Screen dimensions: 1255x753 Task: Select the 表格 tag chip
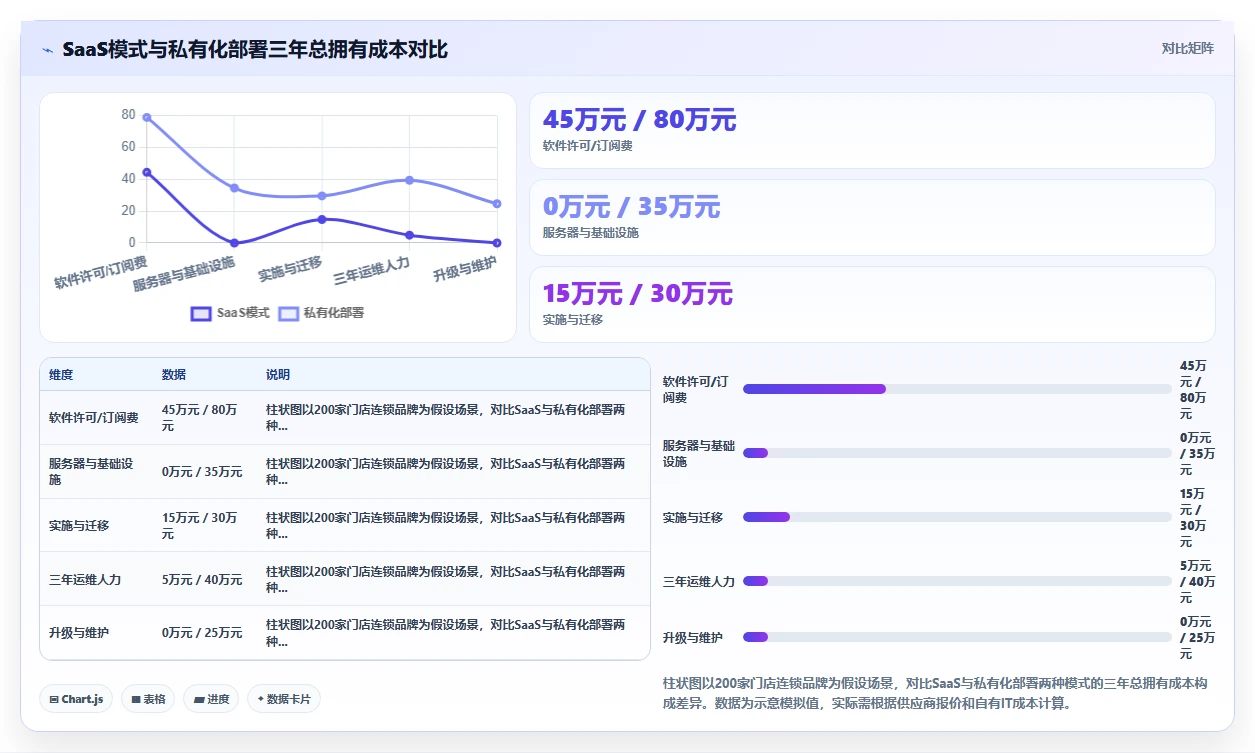click(x=149, y=699)
